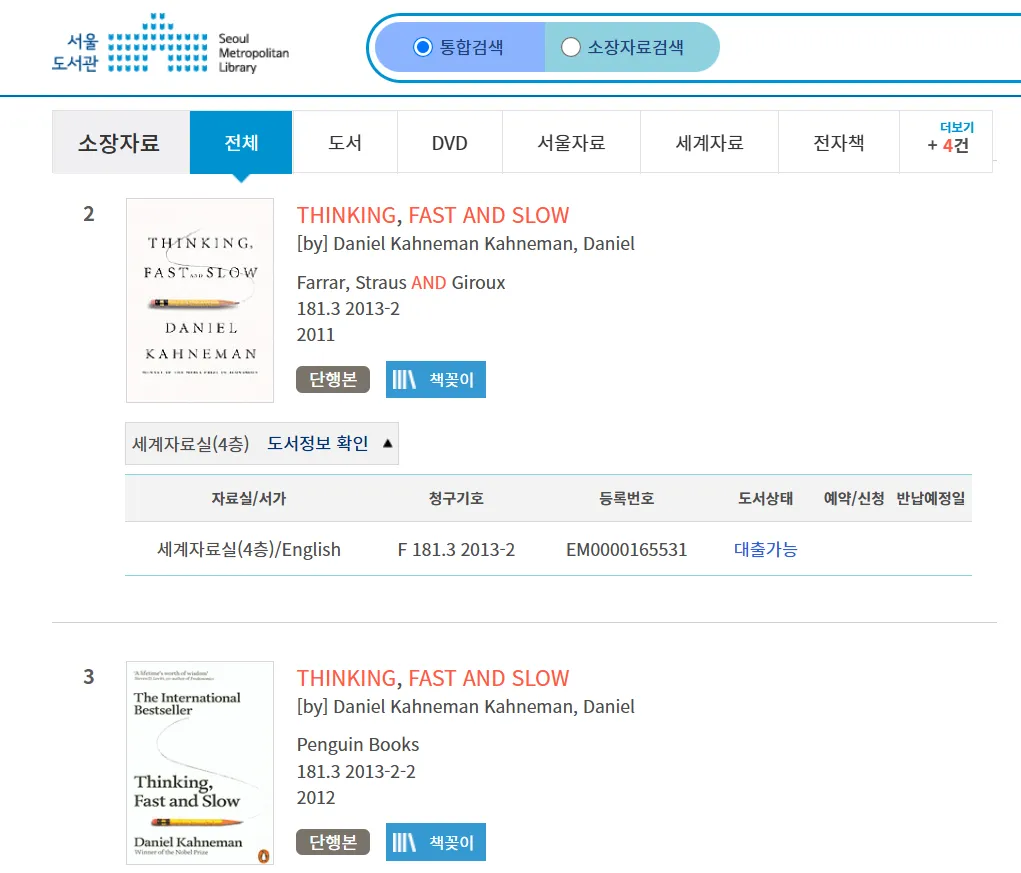Screen dimensions: 1021x873
Task: Click the Seoul Metropolitan Library logo
Action: pyautogui.click(x=171, y=44)
